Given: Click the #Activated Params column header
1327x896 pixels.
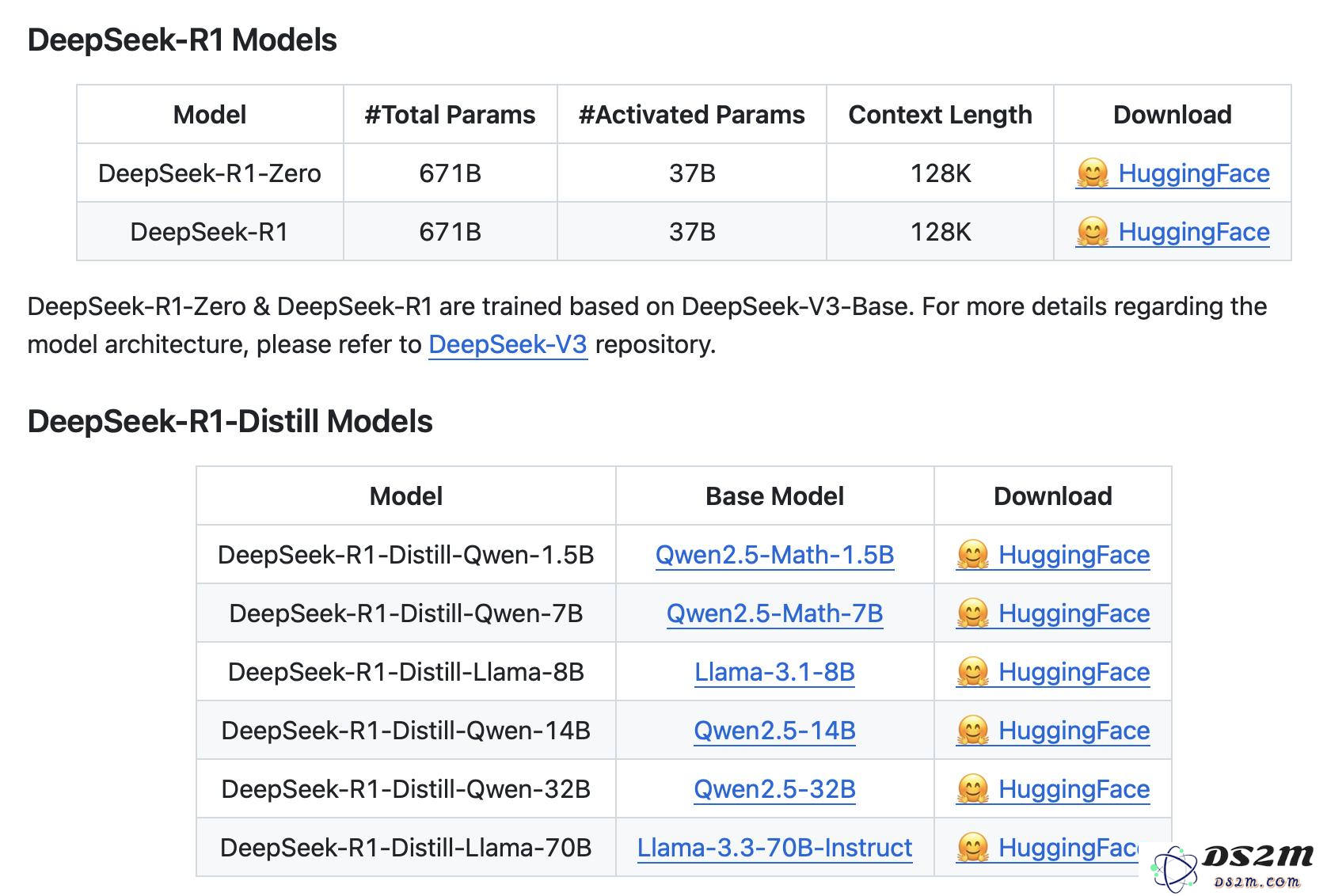Looking at the screenshot, I should tap(692, 115).
